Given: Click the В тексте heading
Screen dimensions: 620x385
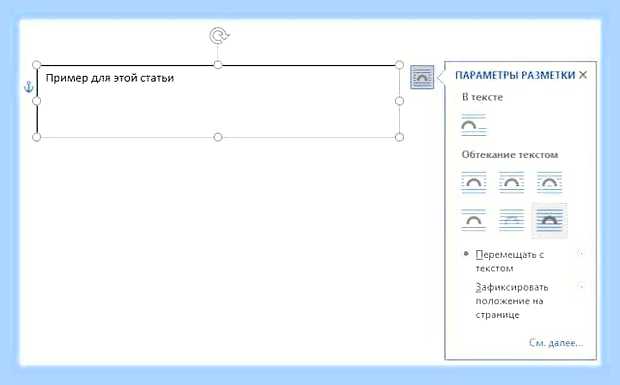Looking at the screenshot, I should tap(482, 97).
